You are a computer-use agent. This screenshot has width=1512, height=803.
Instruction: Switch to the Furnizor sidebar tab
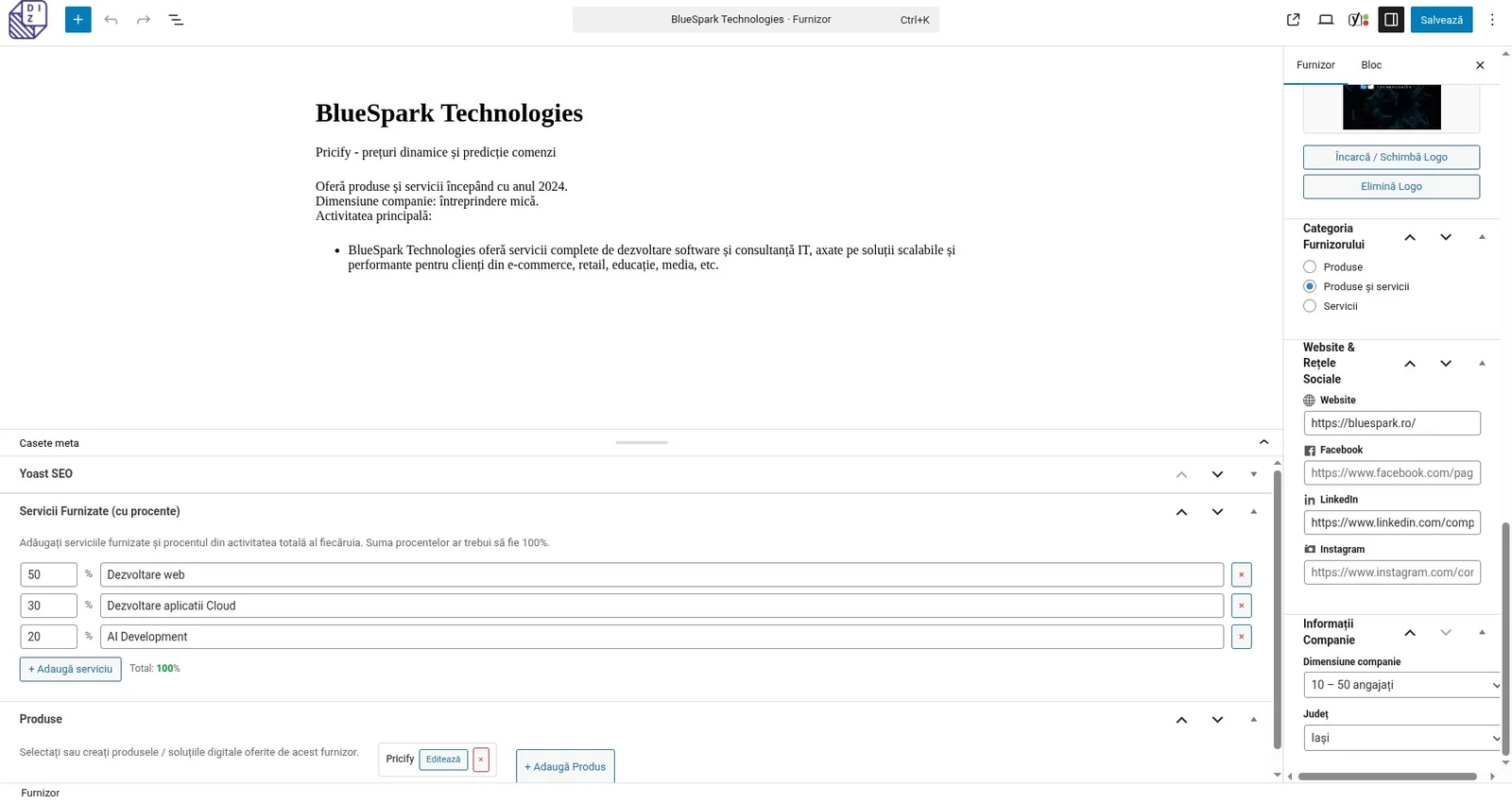pyautogui.click(x=1315, y=65)
